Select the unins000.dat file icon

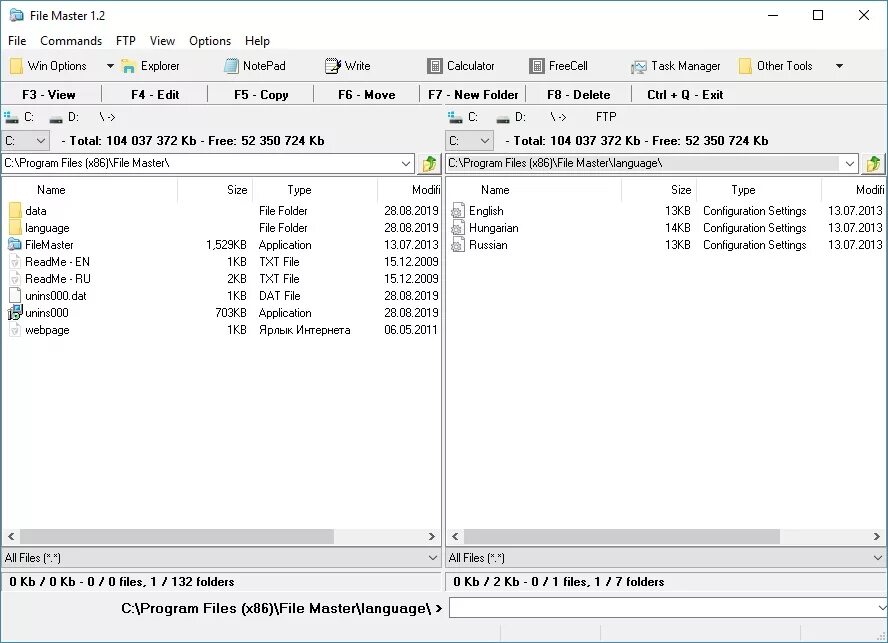point(15,295)
